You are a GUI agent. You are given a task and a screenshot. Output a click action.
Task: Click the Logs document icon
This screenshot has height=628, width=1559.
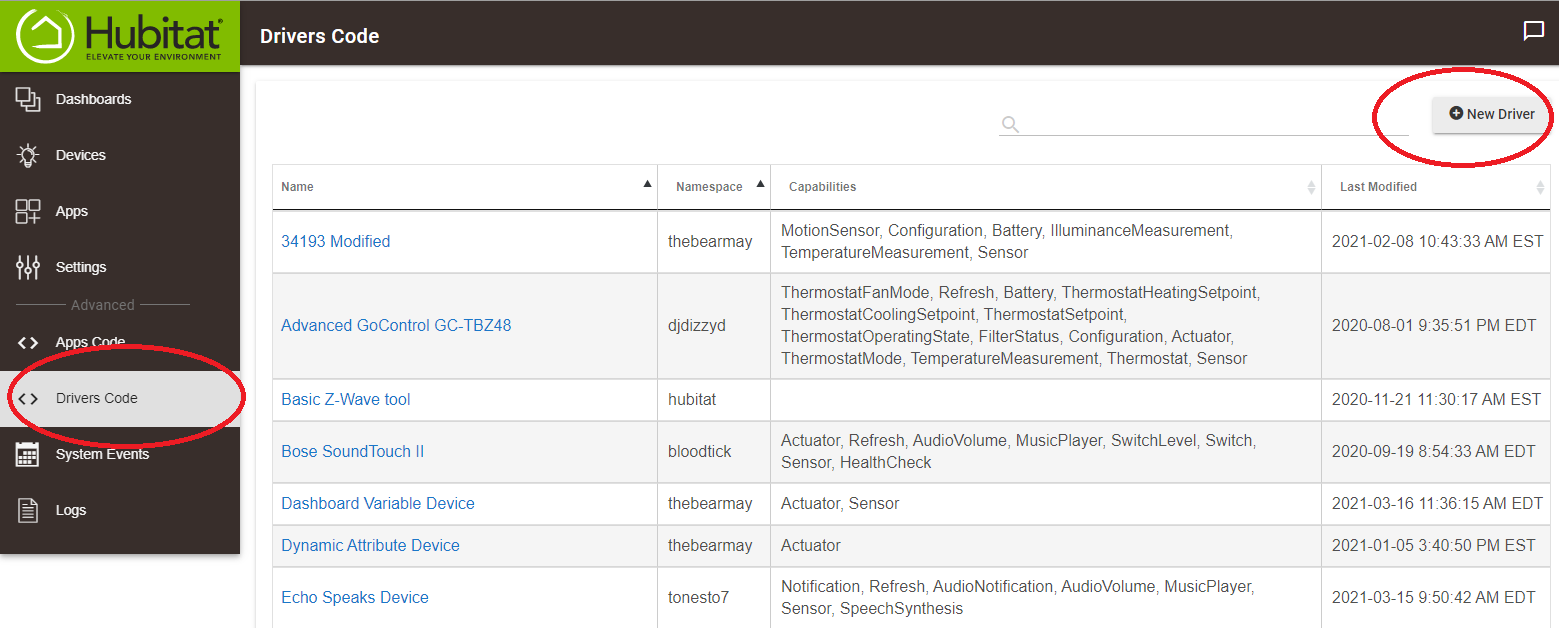pyautogui.click(x=28, y=510)
